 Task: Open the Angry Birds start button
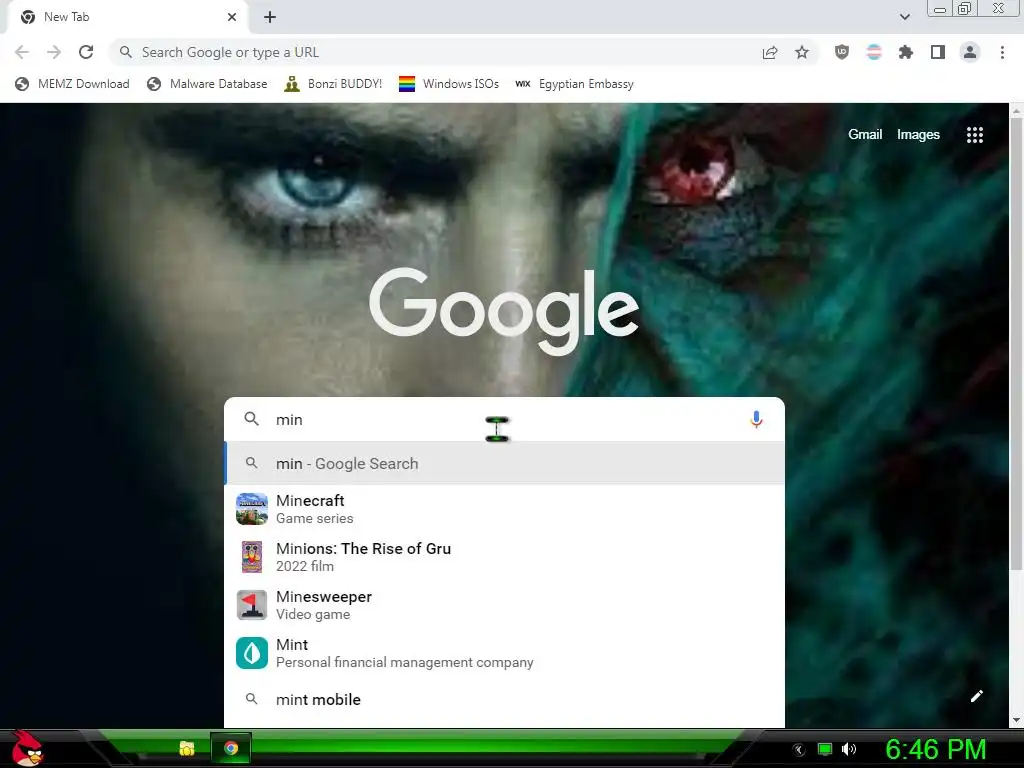pyautogui.click(x=27, y=749)
